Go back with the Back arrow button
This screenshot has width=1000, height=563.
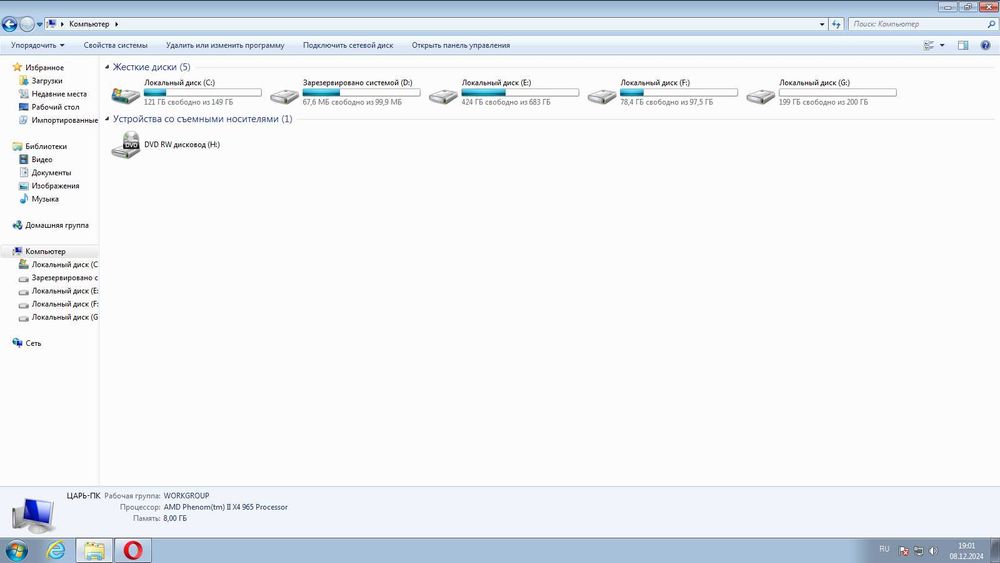click(x=10, y=24)
